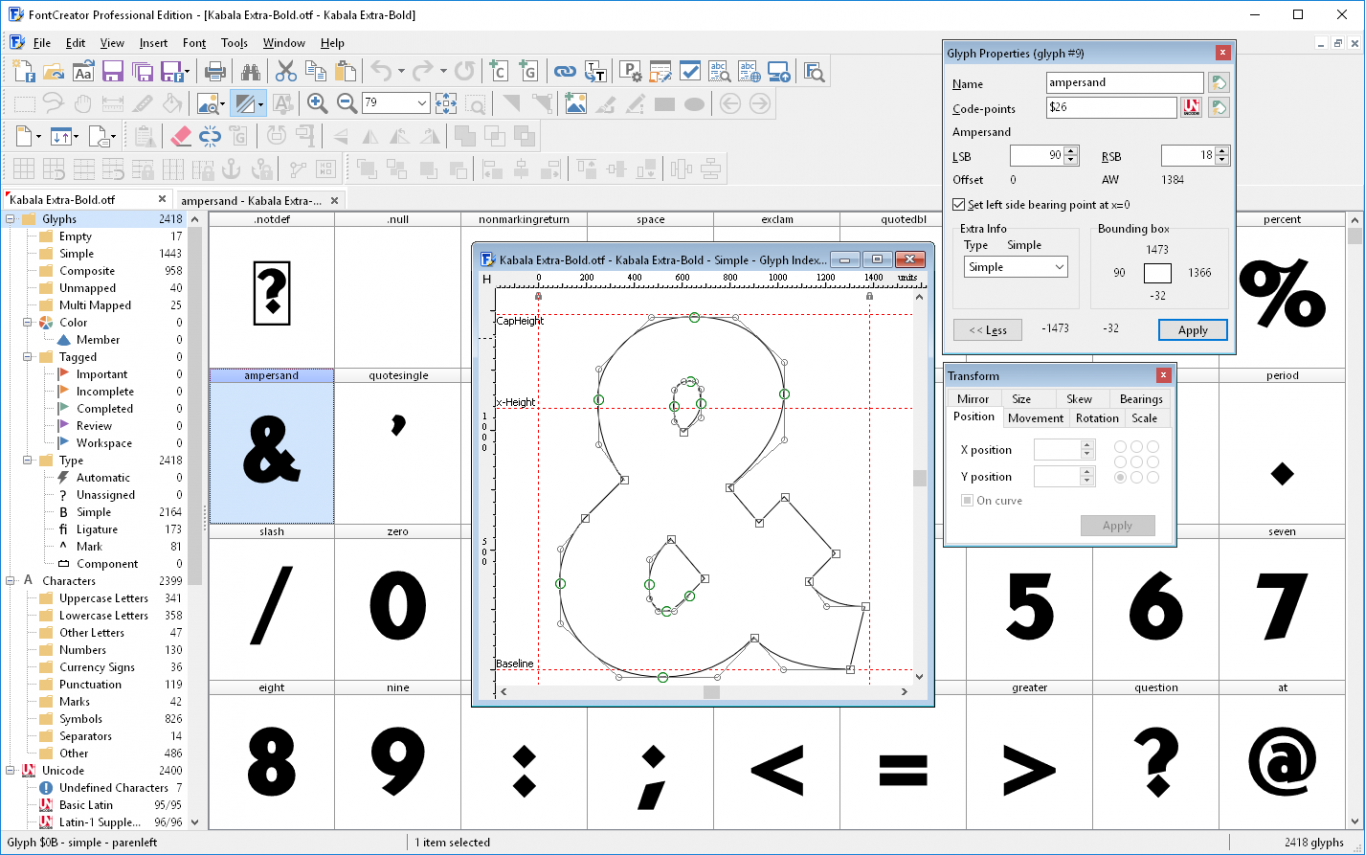This screenshot has width=1366, height=855.
Task: Open the Print dialog from the toolbar
Action: pyautogui.click(x=215, y=70)
